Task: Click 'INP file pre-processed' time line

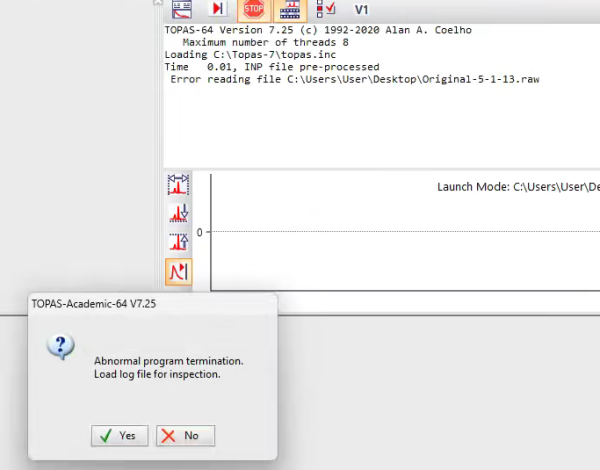Action: 272,67
